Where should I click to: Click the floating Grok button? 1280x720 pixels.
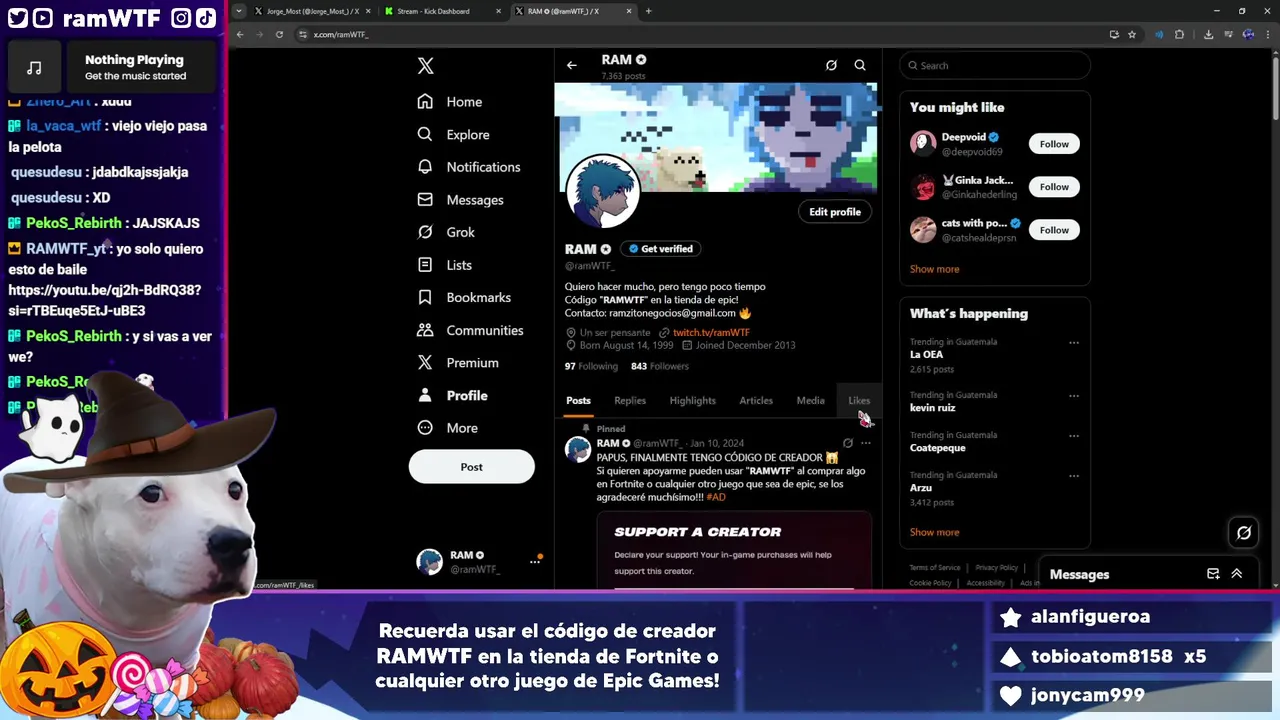coord(1244,533)
